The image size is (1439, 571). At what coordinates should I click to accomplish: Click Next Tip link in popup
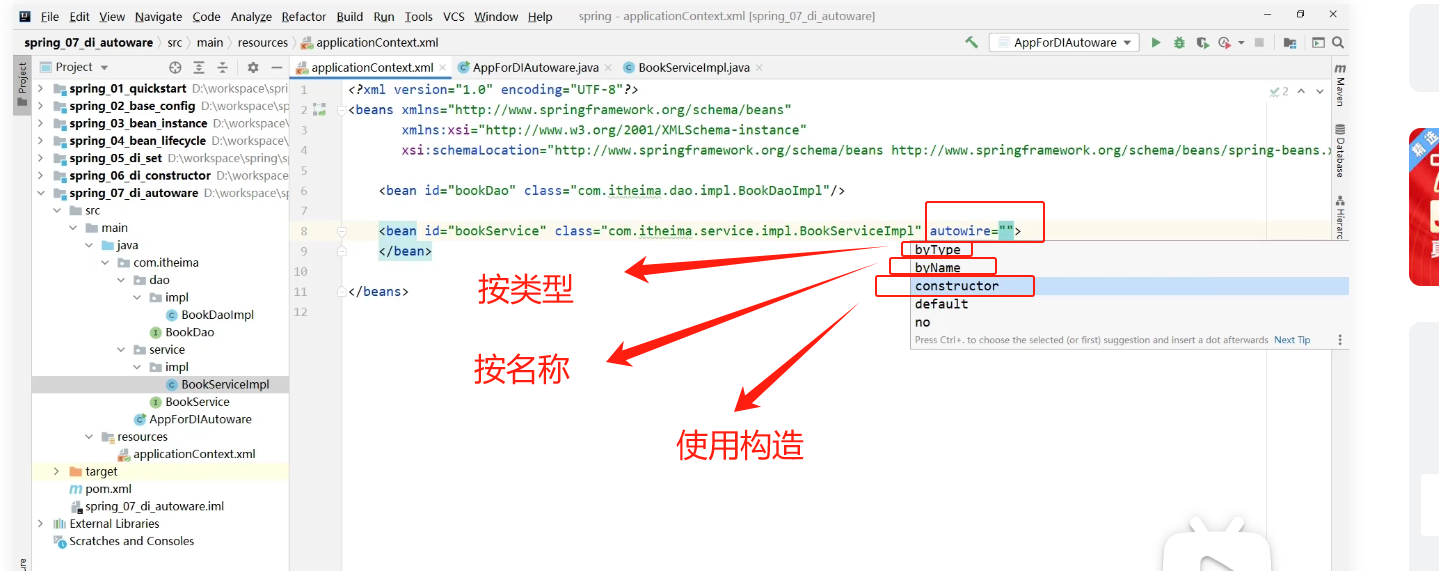(1292, 340)
